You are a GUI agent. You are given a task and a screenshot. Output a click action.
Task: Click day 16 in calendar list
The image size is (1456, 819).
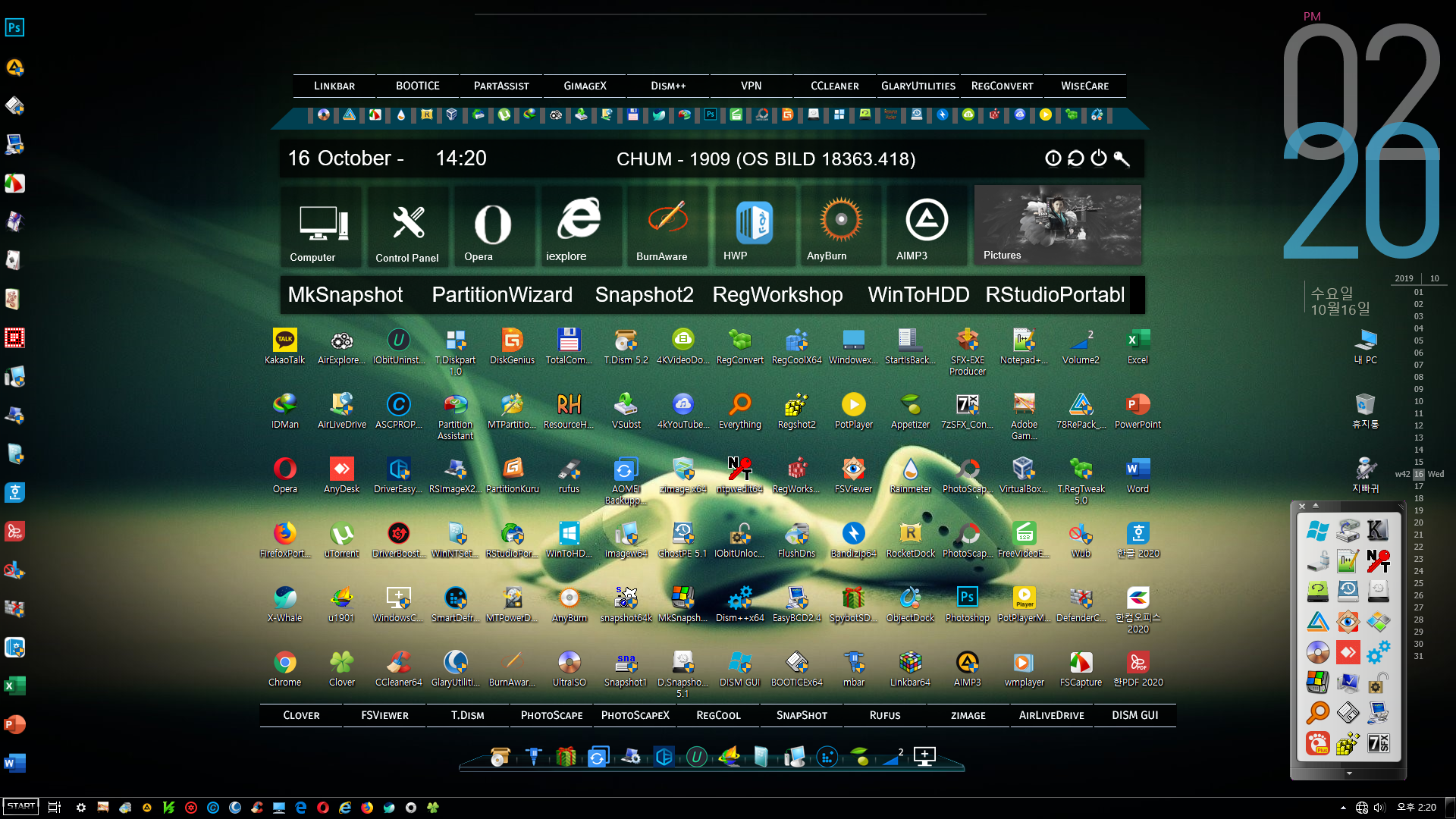[x=1418, y=474]
